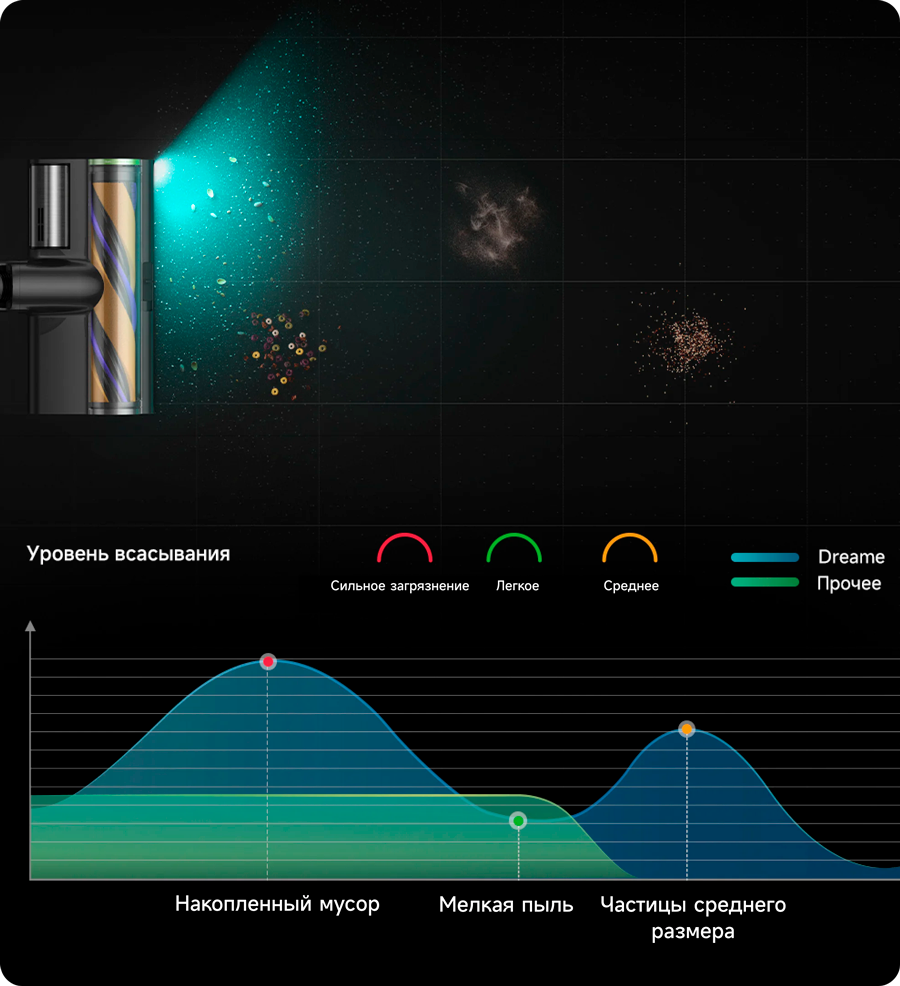Click the upward arrow atop vertical axis

30,627
